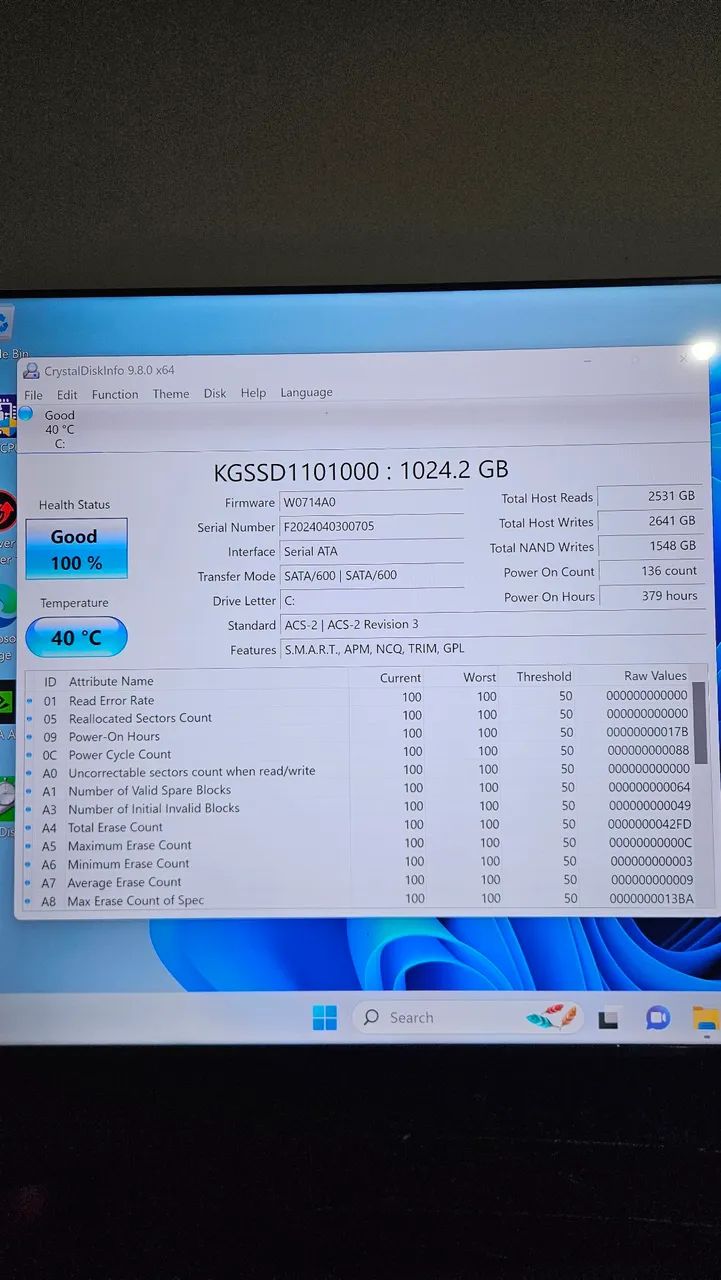Click the Current column header

[x=400, y=678]
